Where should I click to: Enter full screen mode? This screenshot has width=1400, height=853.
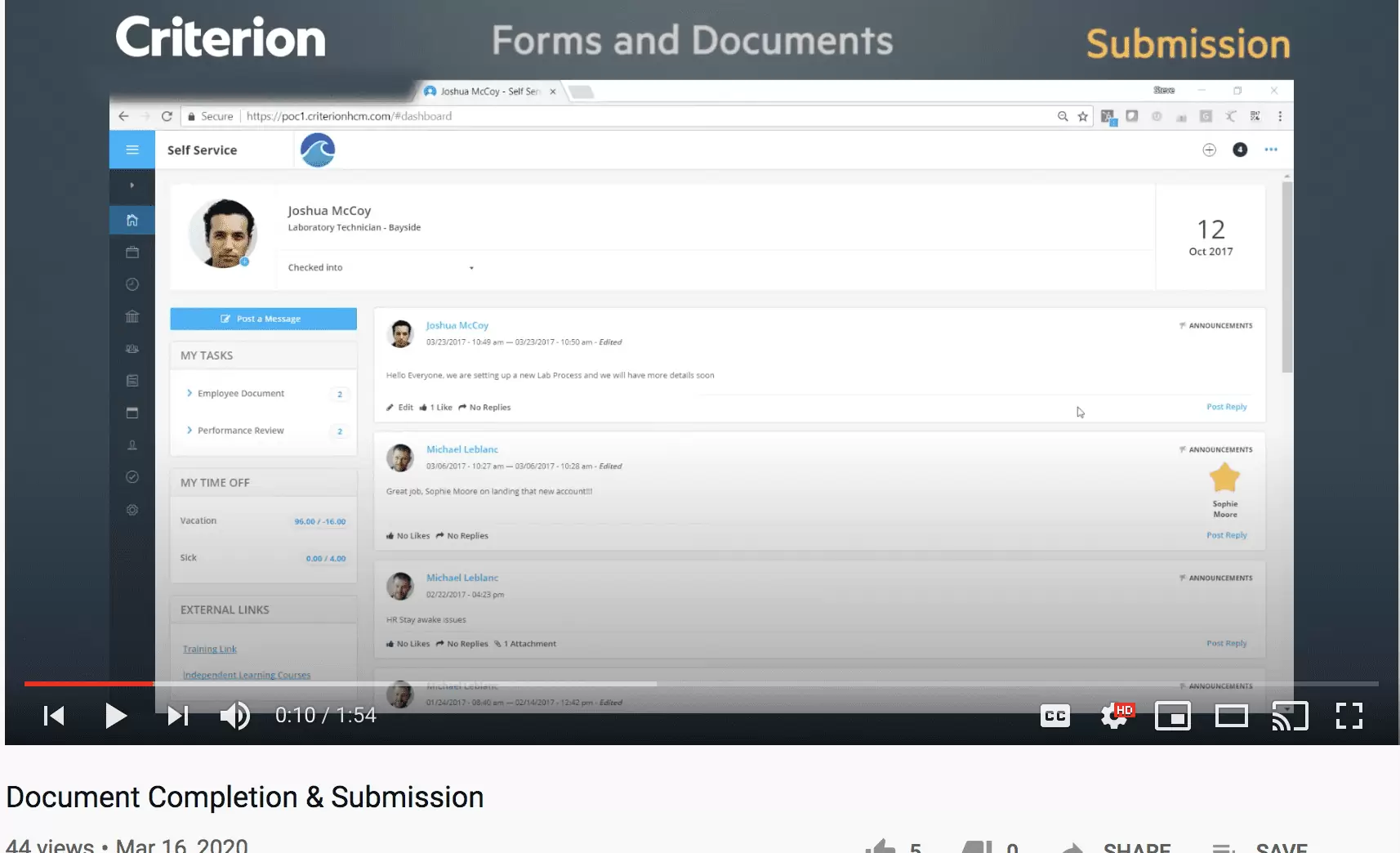click(1349, 716)
